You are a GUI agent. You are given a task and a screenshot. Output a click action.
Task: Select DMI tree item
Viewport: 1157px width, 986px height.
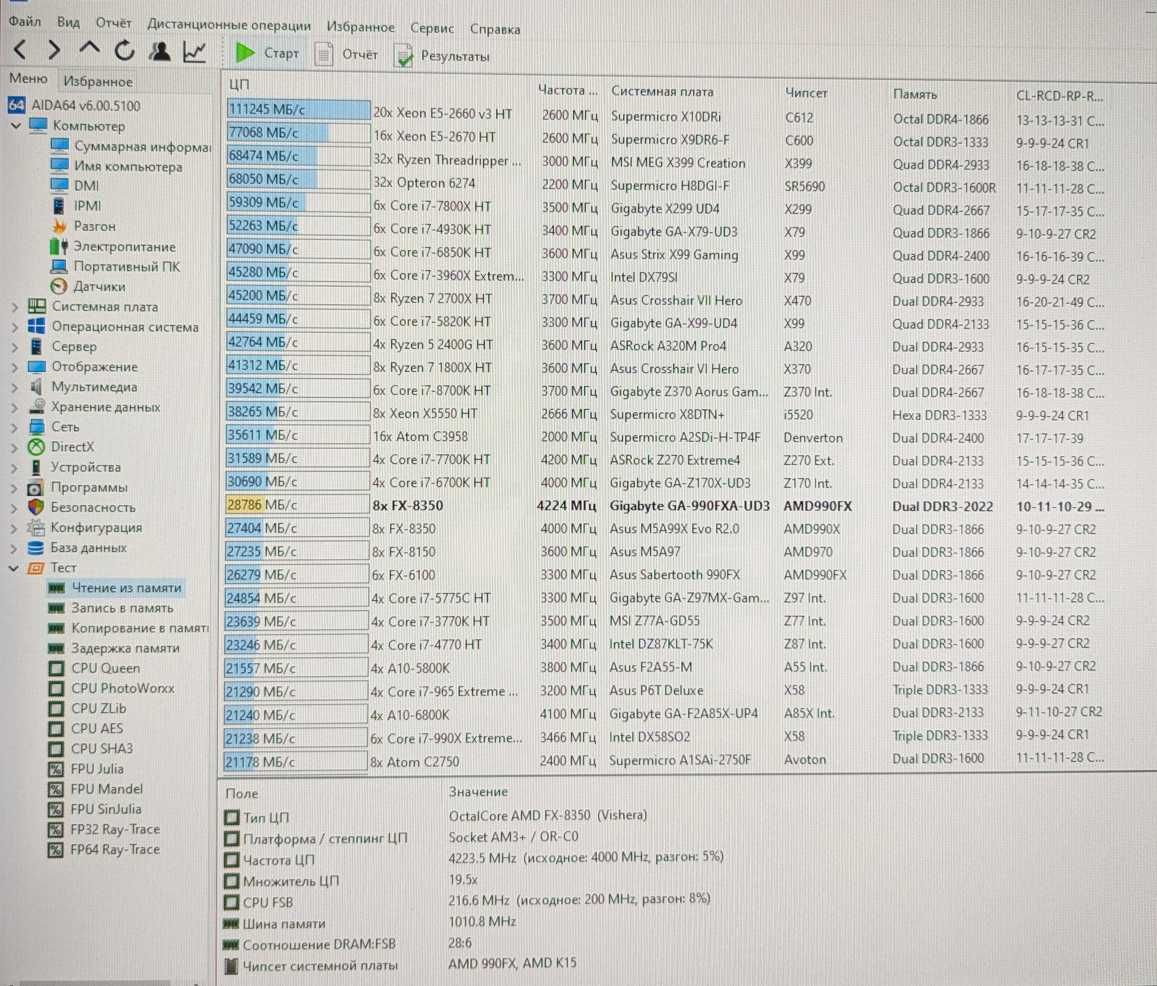coord(75,185)
